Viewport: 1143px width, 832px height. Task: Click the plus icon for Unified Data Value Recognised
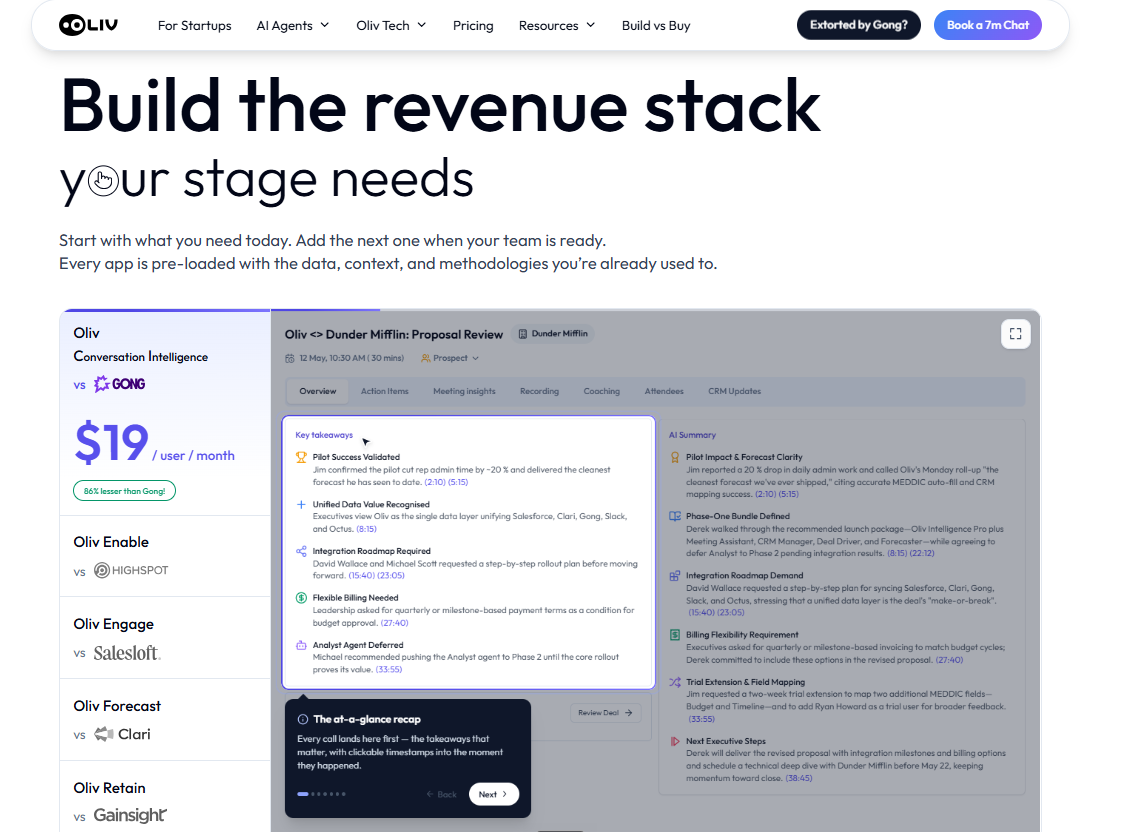click(x=301, y=504)
